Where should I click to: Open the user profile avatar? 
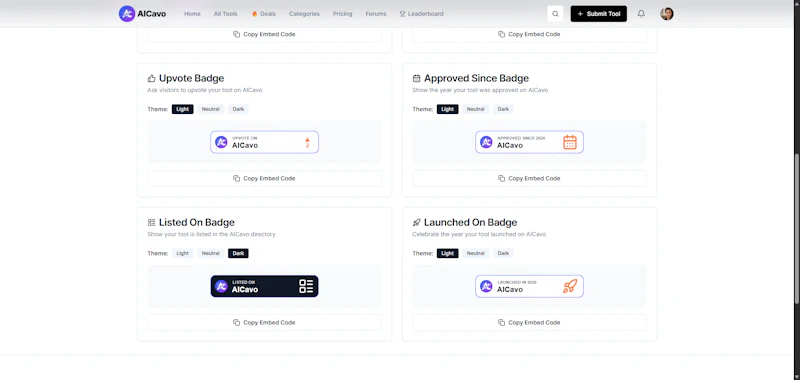point(667,14)
